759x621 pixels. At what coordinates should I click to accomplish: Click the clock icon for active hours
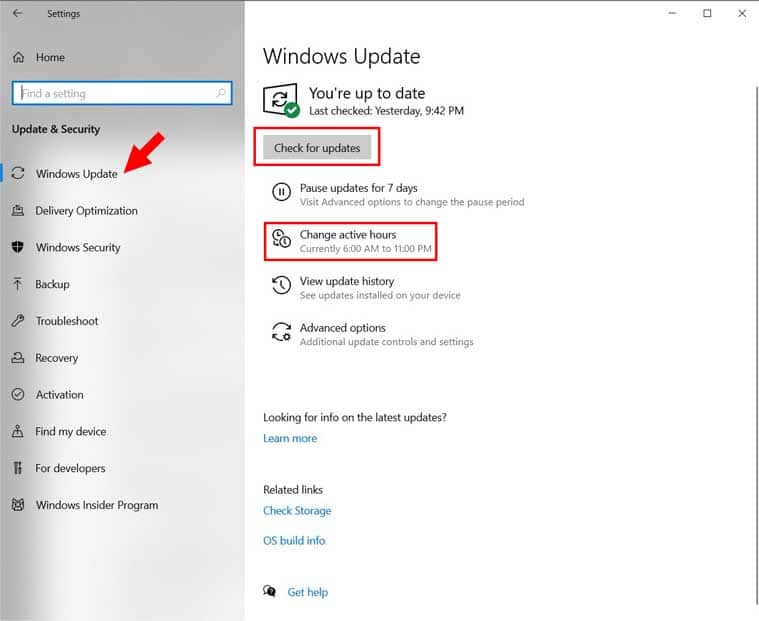(x=281, y=239)
